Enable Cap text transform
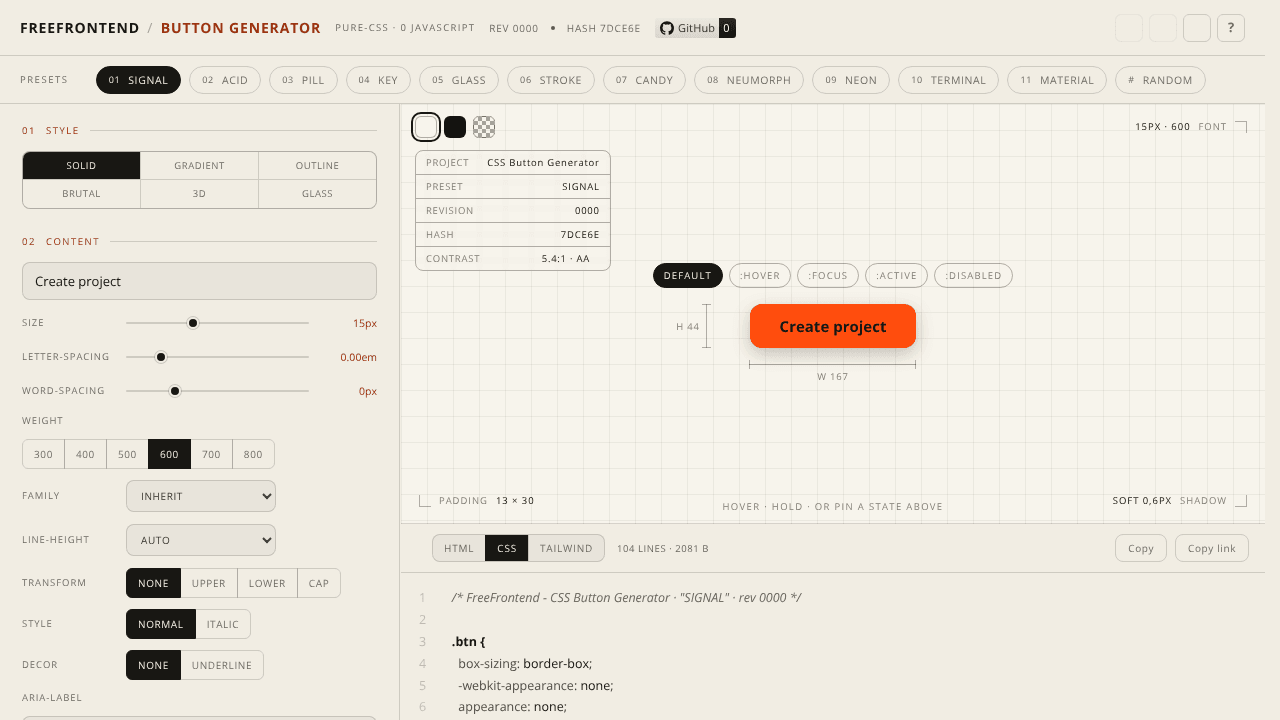Image resolution: width=1280 pixels, height=720 pixels. click(319, 583)
